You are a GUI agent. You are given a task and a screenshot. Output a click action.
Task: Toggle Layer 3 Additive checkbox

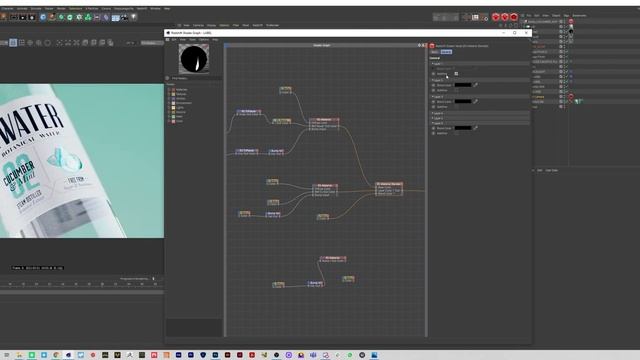[x=456, y=107]
